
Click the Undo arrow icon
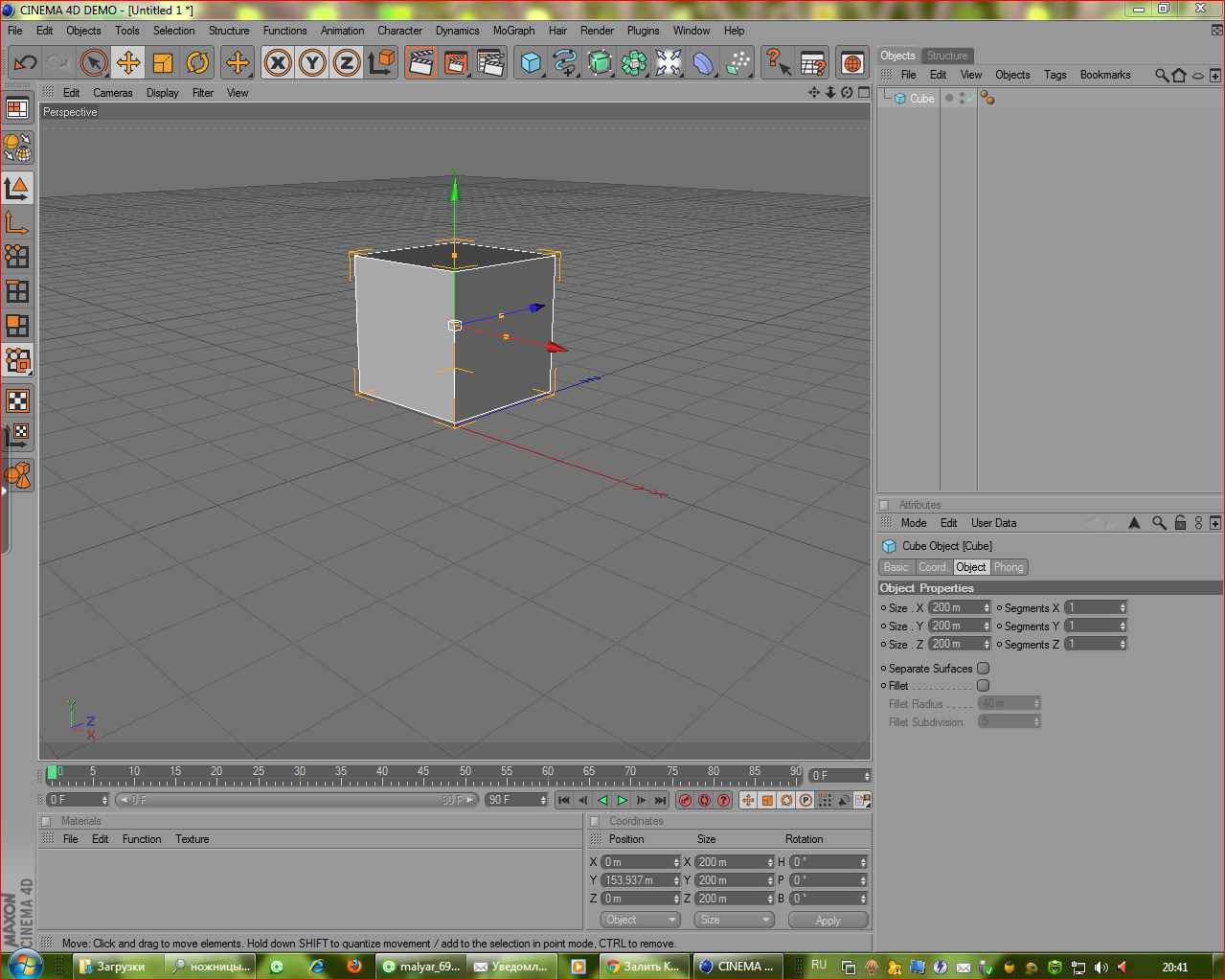click(x=25, y=63)
